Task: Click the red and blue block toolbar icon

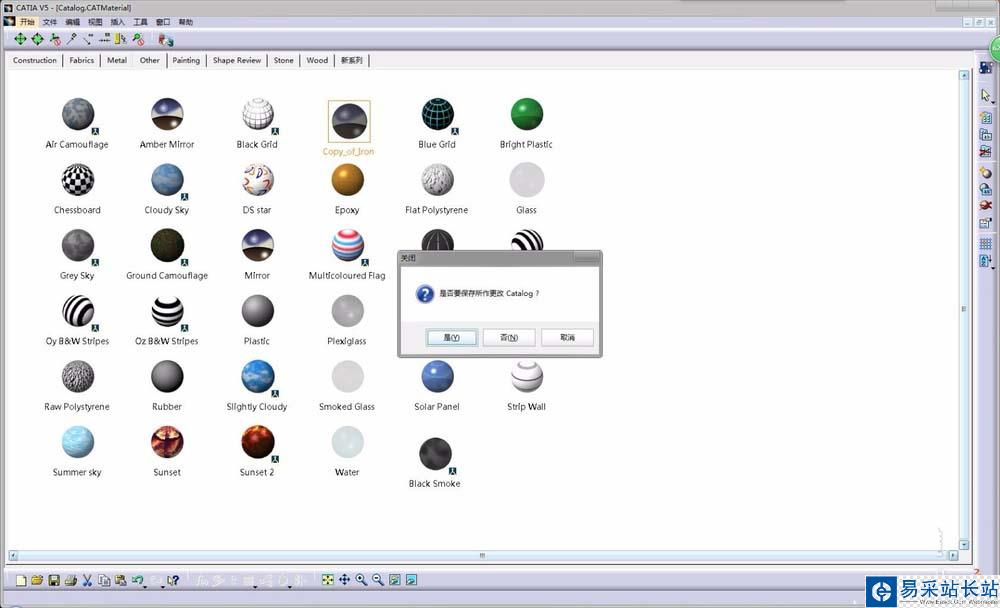Action: coord(165,40)
